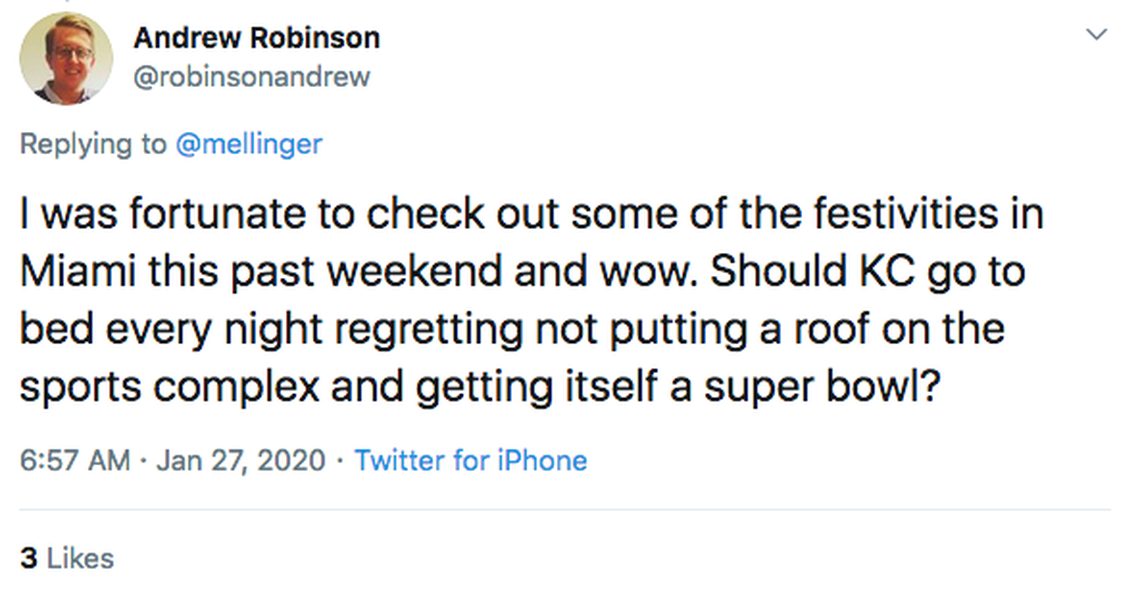Click the number 3 beside Likes
This screenshot has width=1140, height=599.
tap(29, 558)
